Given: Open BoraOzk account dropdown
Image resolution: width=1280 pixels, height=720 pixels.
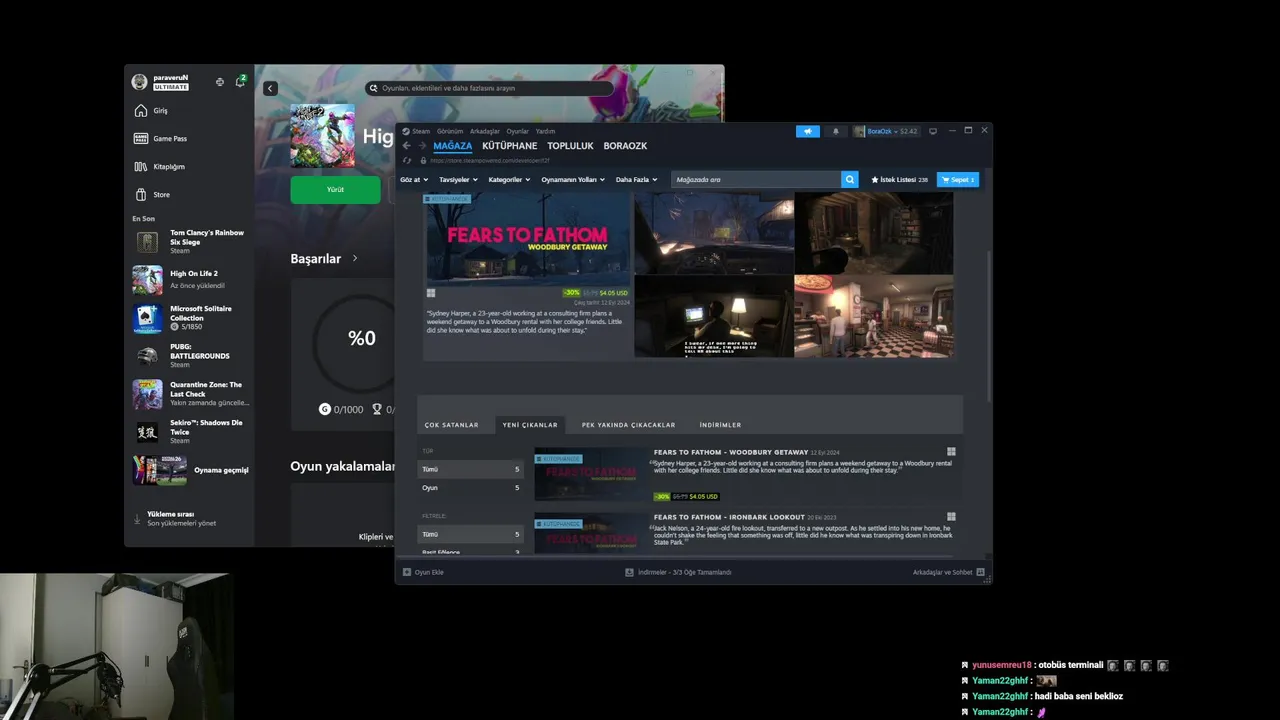Looking at the screenshot, I should 885,131.
